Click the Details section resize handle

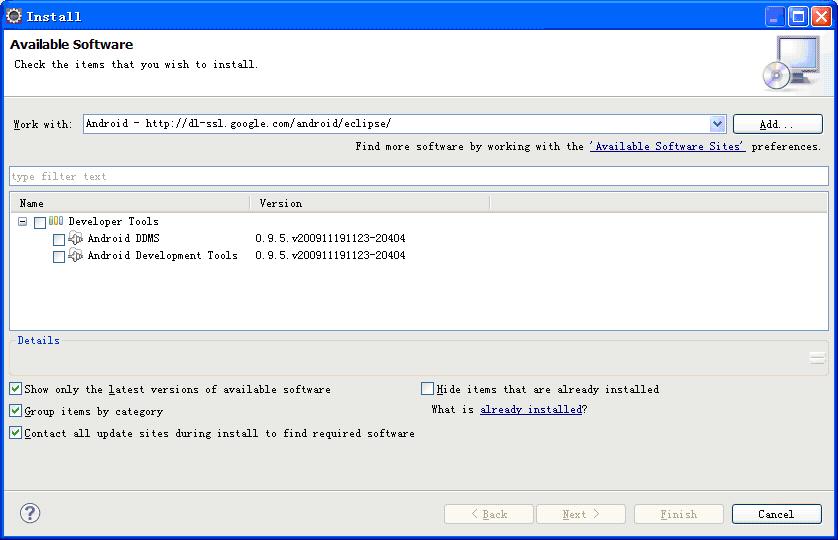coord(817,358)
